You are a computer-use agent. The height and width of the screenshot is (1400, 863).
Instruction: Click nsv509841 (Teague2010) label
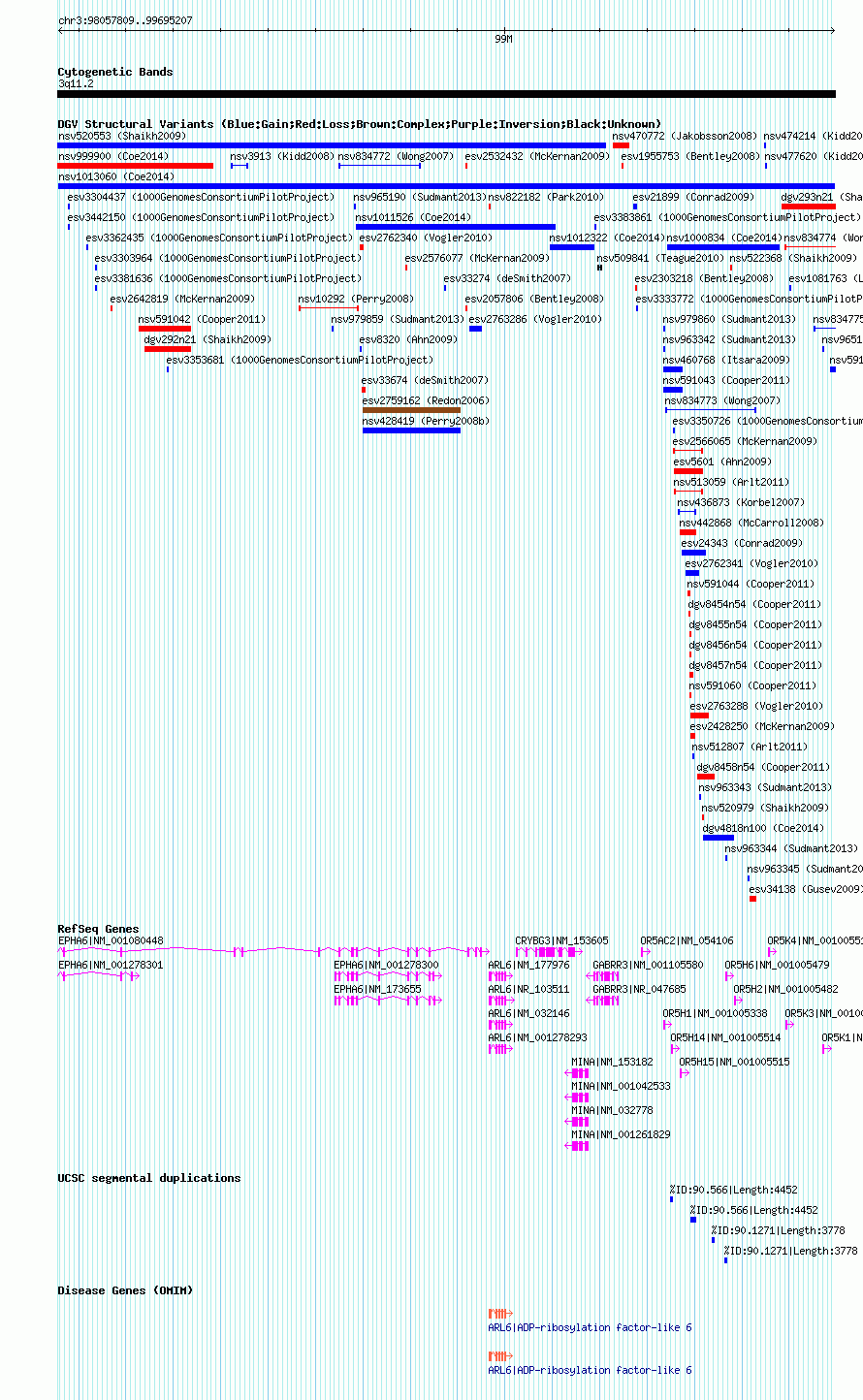tap(660, 258)
